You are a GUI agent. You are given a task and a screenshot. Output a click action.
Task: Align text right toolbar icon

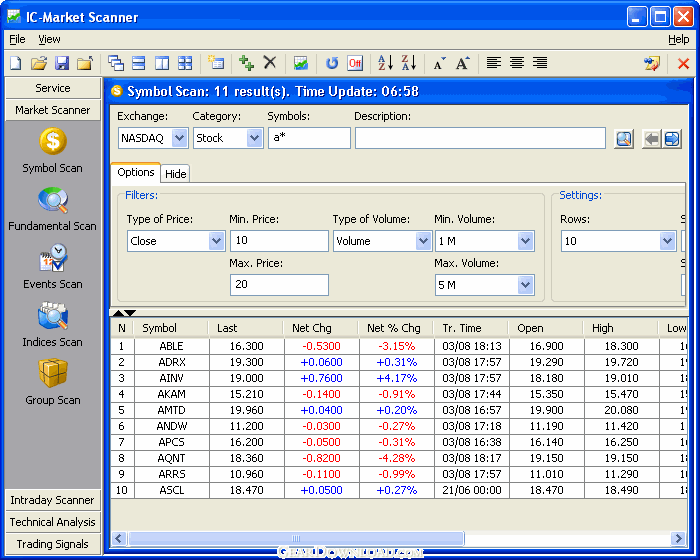(x=540, y=63)
